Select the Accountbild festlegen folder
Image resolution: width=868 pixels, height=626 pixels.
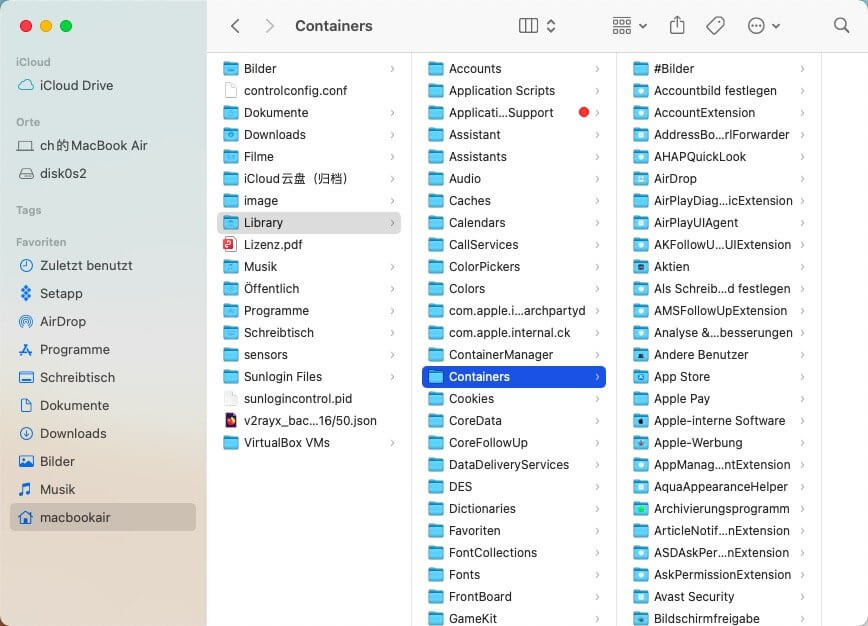tap(719, 91)
